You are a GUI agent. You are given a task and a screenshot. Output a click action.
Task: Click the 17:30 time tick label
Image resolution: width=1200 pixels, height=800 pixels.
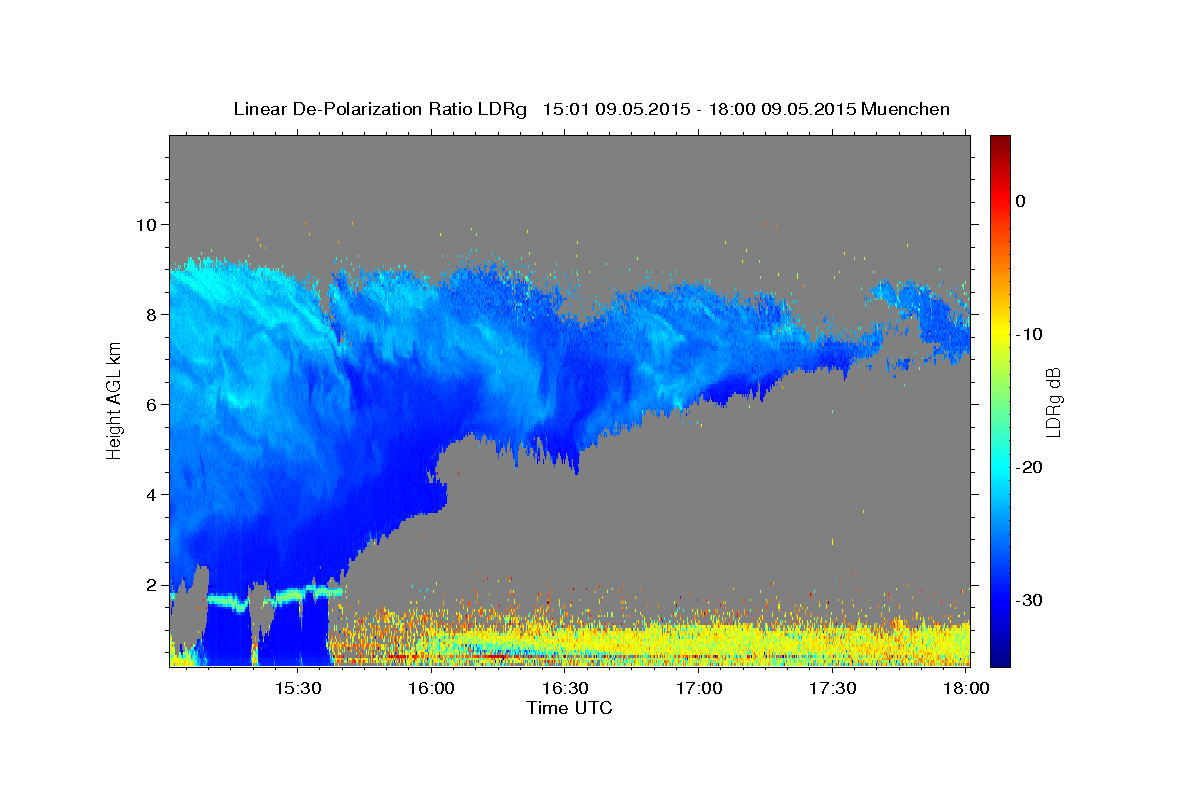pyautogui.click(x=833, y=688)
